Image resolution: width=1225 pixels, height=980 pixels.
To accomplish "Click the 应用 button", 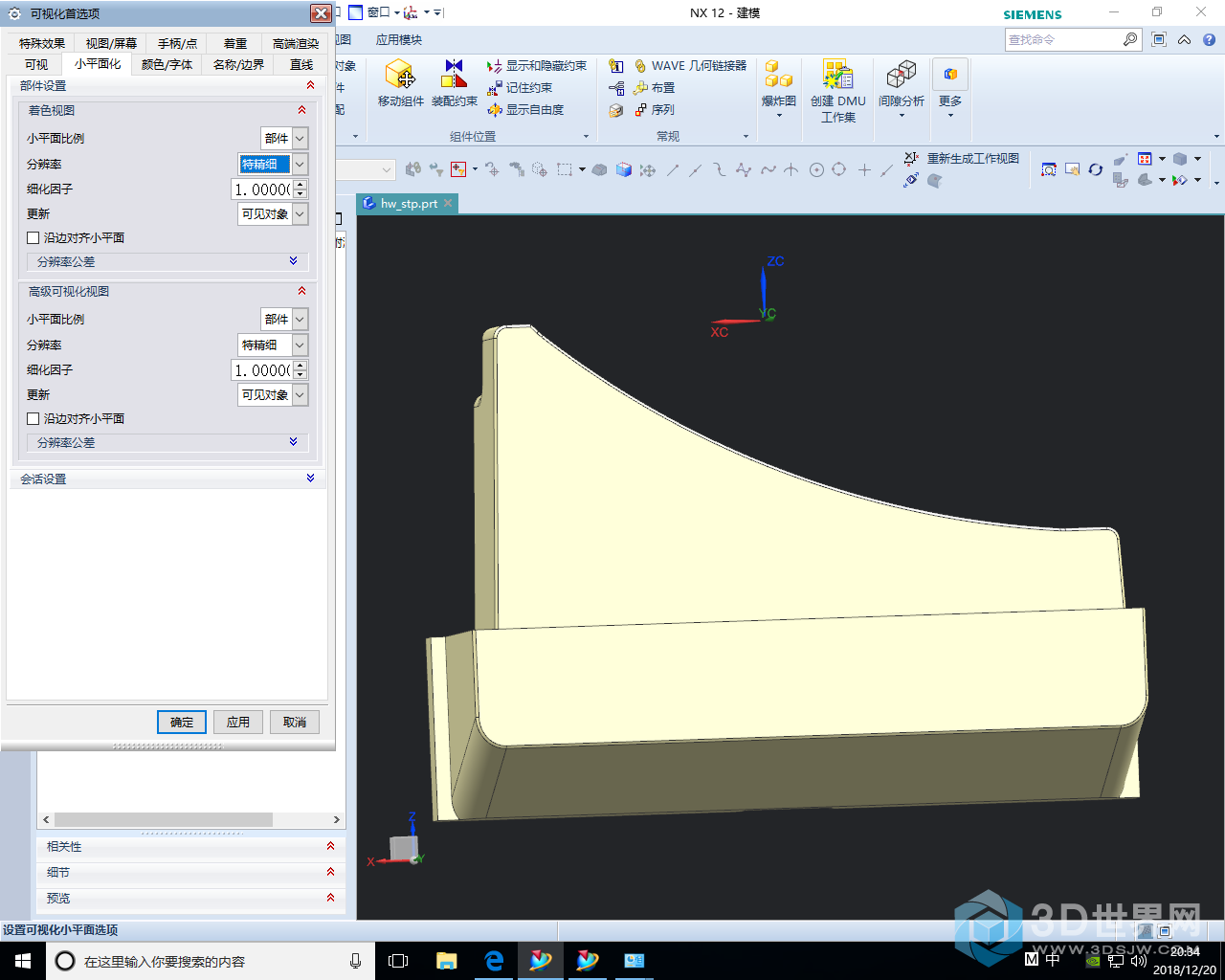I will 238,723.
